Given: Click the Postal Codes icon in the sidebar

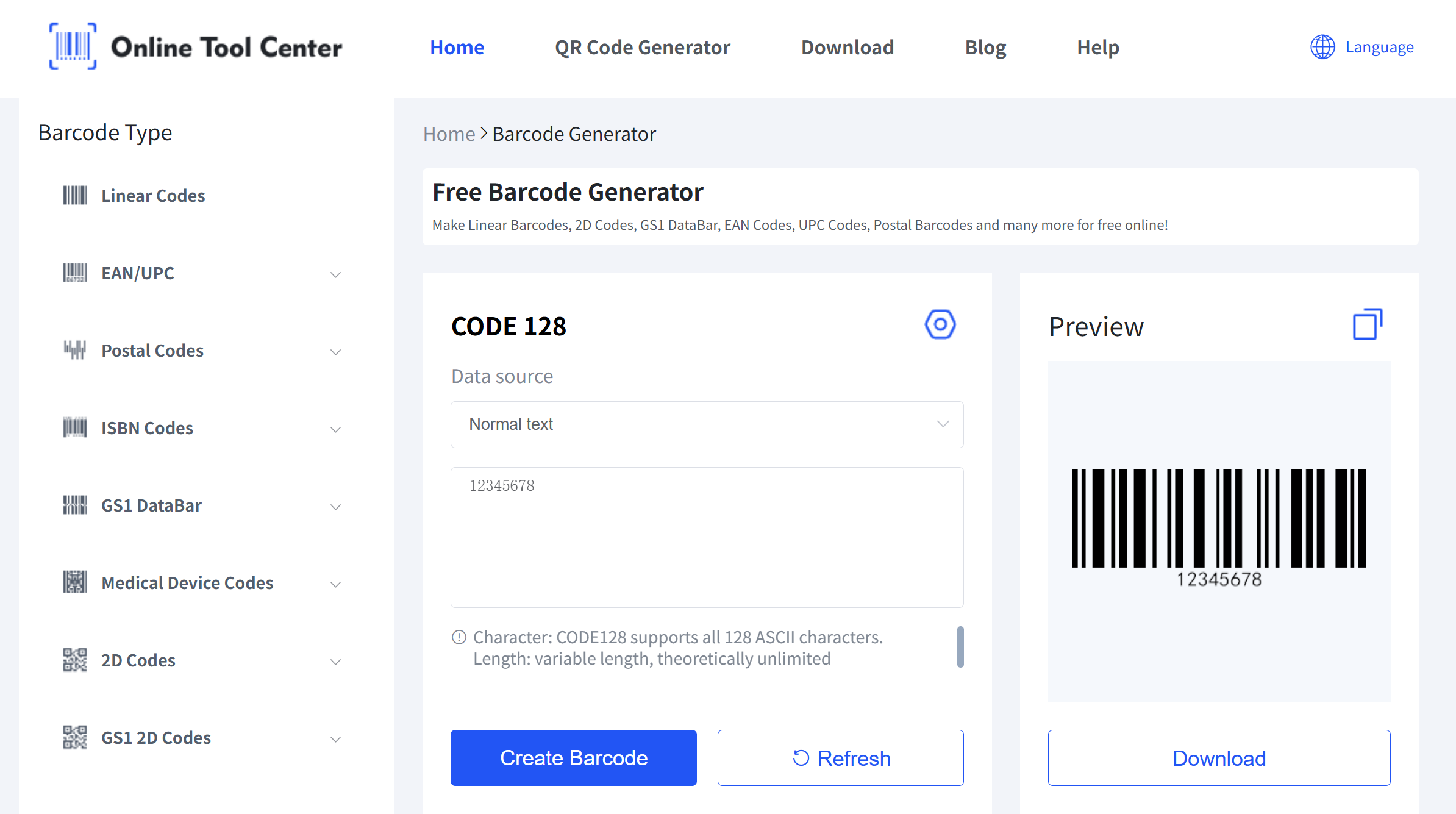Looking at the screenshot, I should [75, 351].
